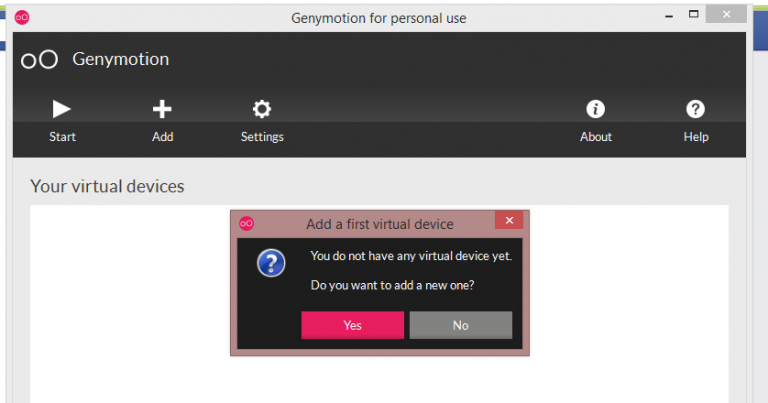Image resolution: width=768 pixels, height=403 pixels.
Task: Click the Help question mark icon
Action: point(695,109)
